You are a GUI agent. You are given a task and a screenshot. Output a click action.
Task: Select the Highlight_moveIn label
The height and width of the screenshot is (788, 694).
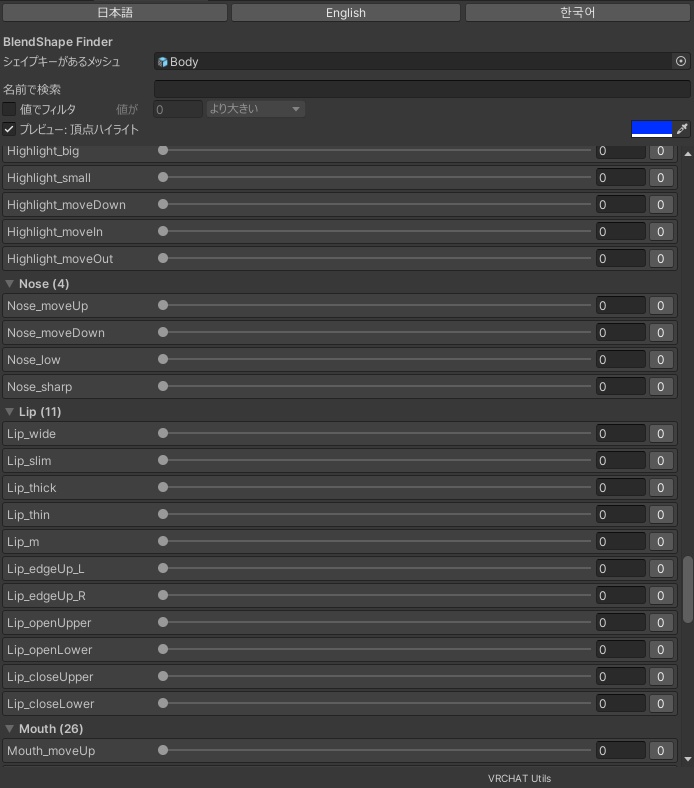[55, 232]
